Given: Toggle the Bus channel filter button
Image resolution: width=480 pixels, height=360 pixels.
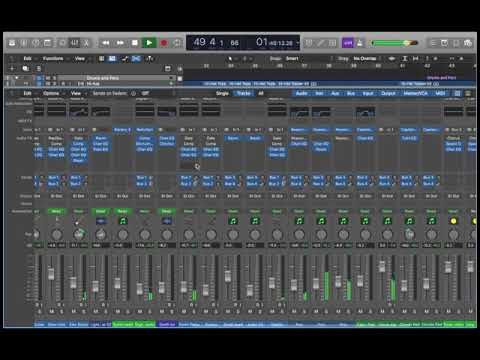Looking at the screenshot, I should 351,93.
